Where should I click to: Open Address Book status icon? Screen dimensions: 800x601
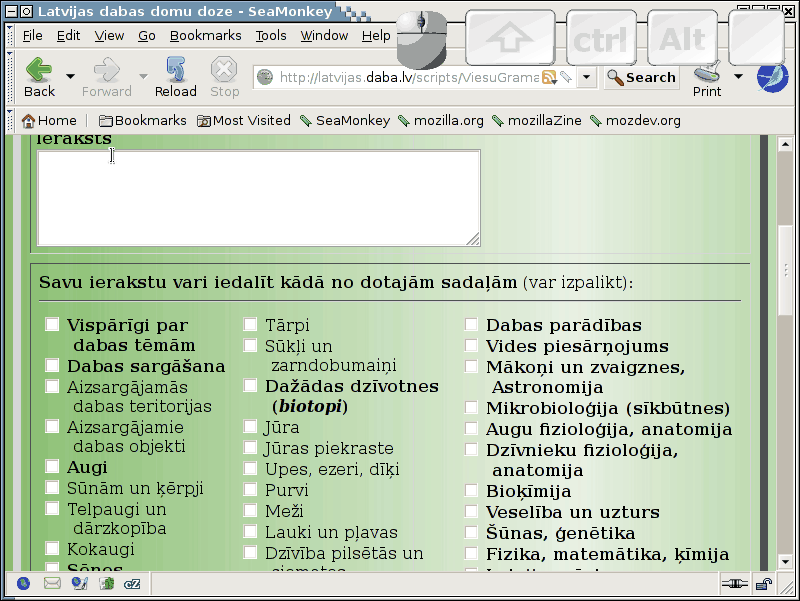pos(107,584)
